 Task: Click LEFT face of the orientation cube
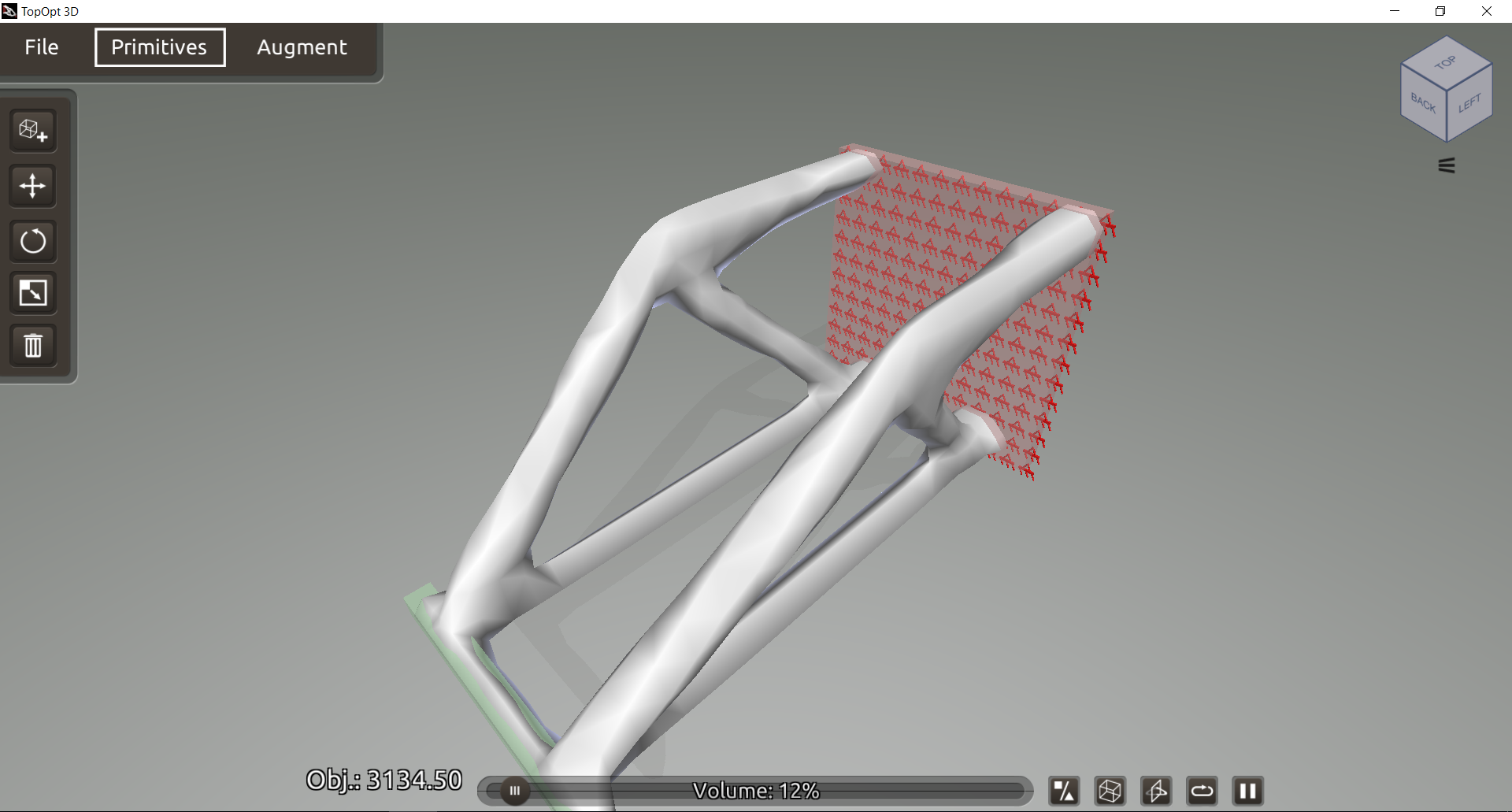(1470, 102)
